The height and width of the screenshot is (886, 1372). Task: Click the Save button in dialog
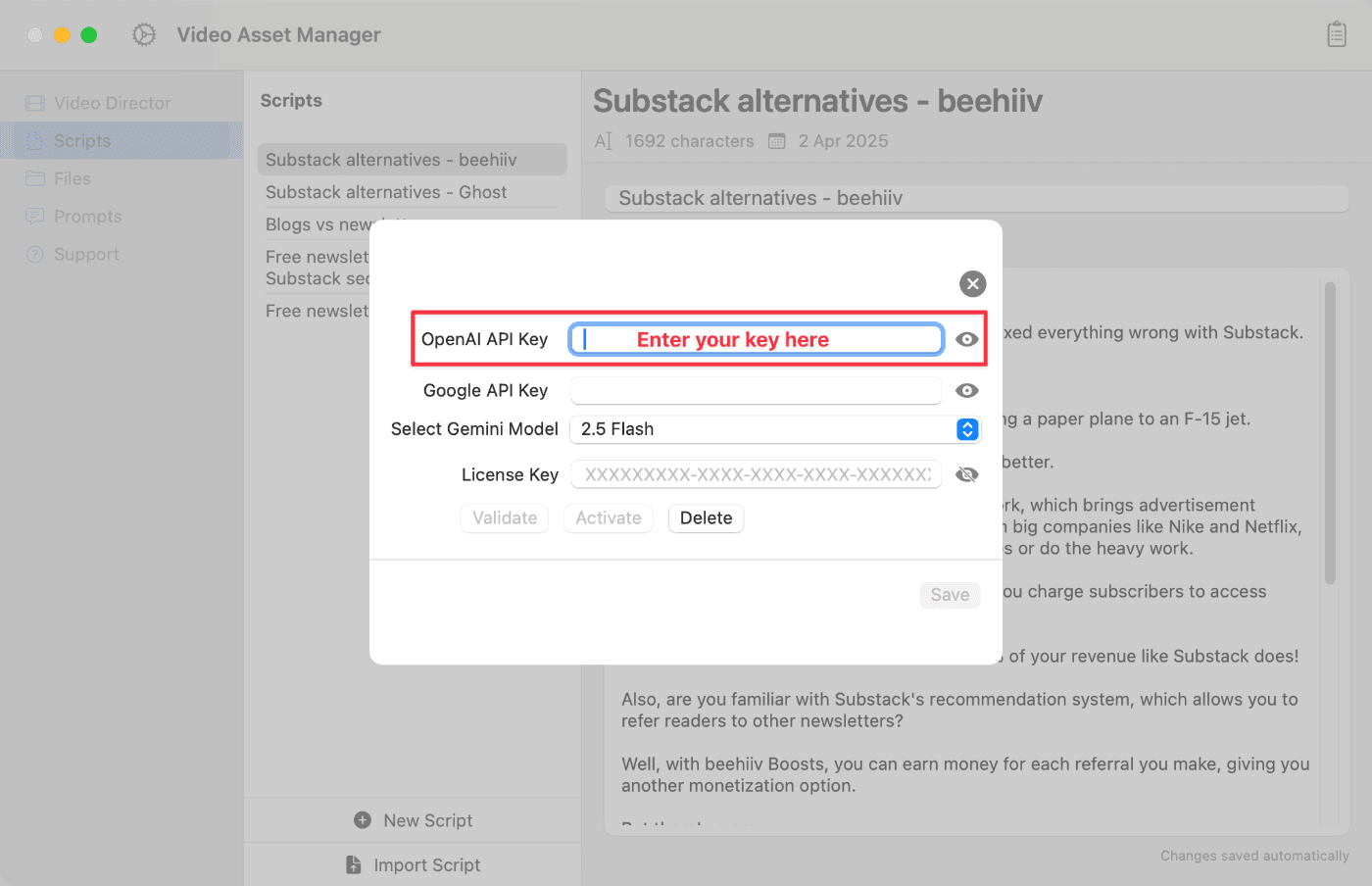(x=949, y=595)
